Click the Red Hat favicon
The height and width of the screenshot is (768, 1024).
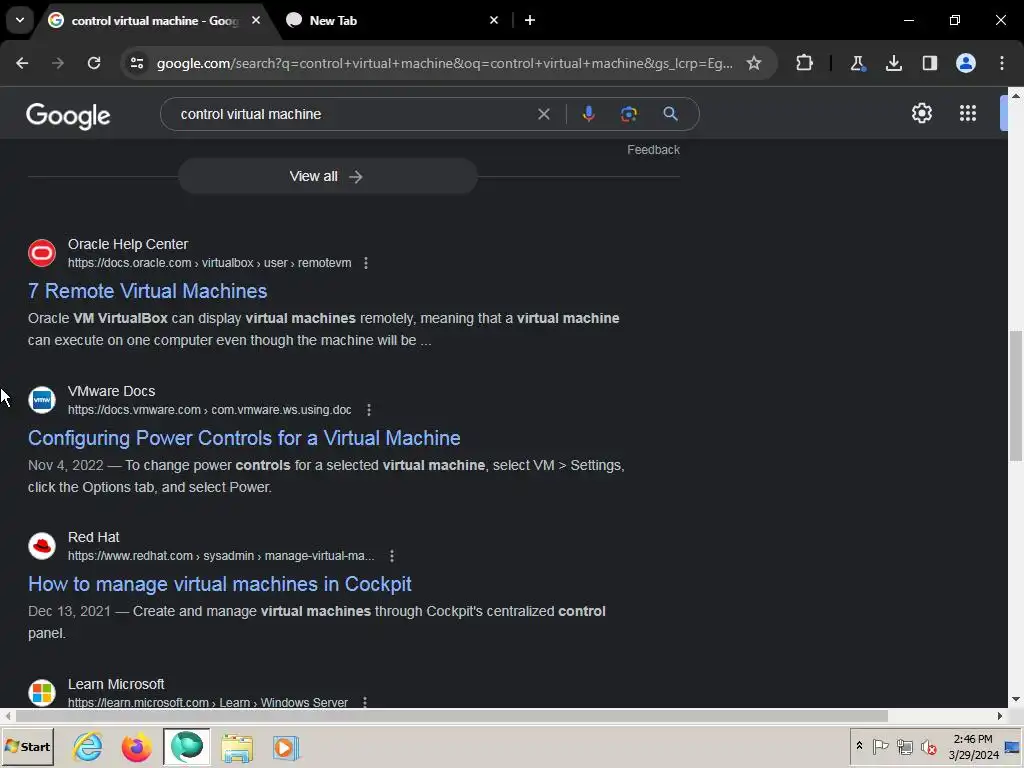[x=42, y=546]
